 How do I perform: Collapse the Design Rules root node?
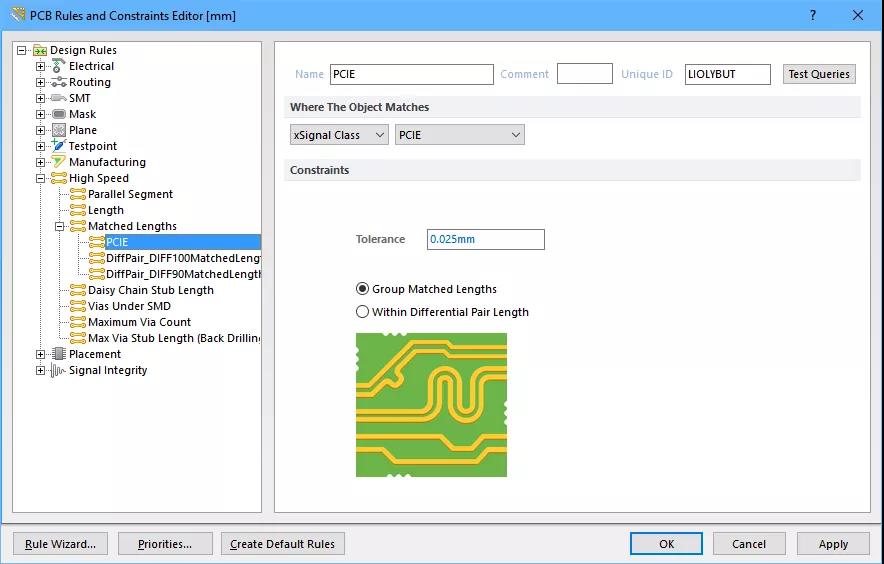tap(21, 50)
